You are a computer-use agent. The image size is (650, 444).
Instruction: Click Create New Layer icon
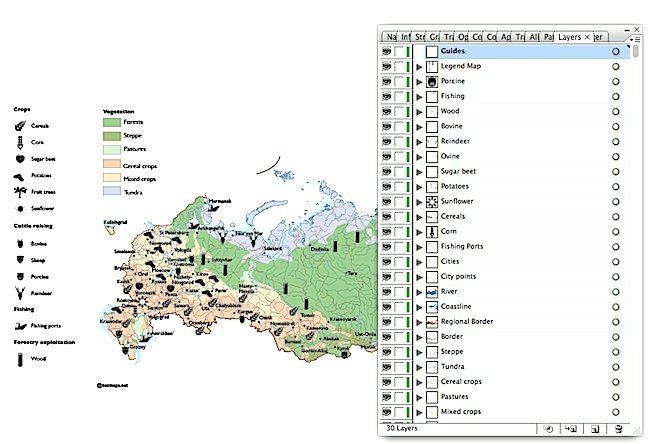(x=595, y=429)
